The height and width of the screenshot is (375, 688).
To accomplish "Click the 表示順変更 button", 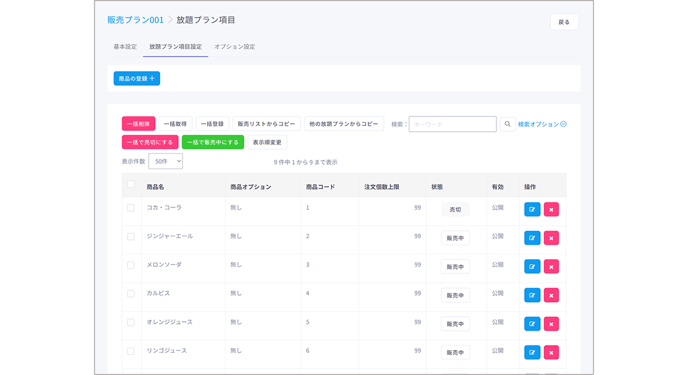I will 267,142.
